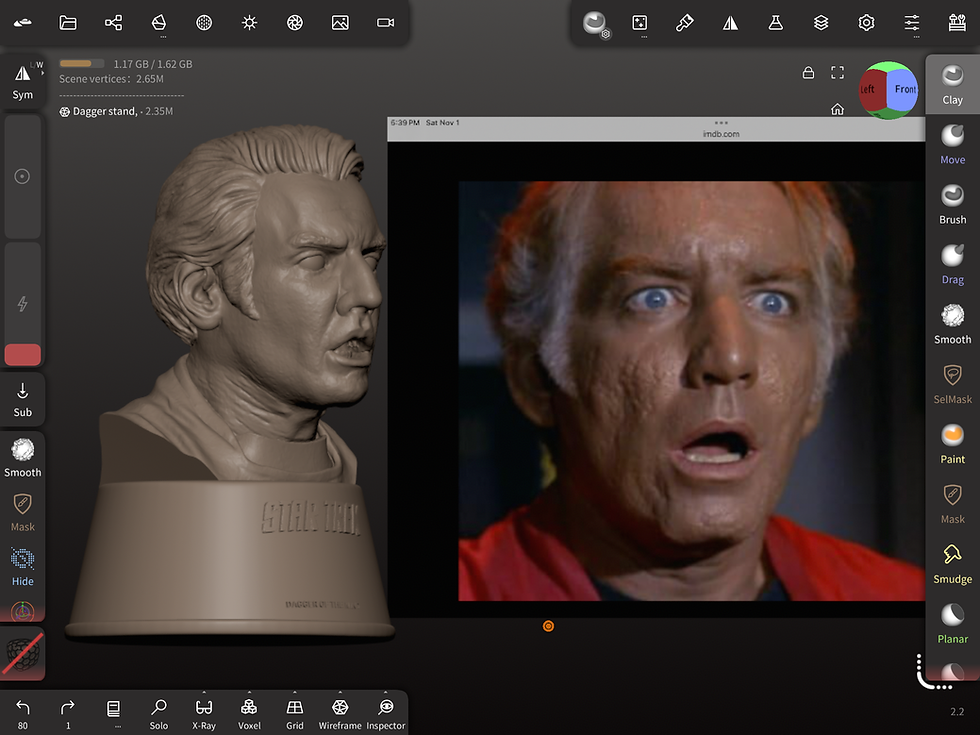
Task: Open the Layers stack menu
Action: (x=821, y=23)
